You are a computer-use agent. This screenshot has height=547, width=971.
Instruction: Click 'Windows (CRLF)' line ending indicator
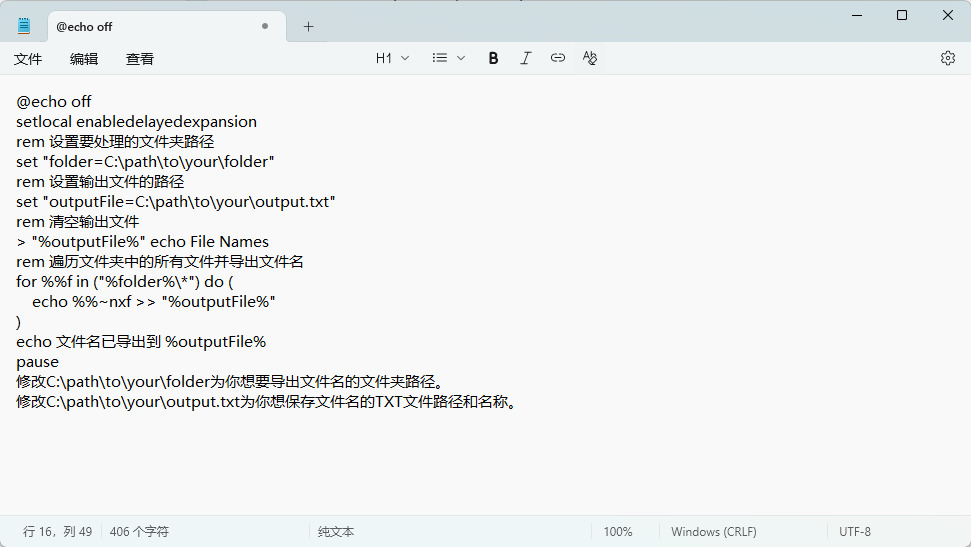[x=713, y=532]
